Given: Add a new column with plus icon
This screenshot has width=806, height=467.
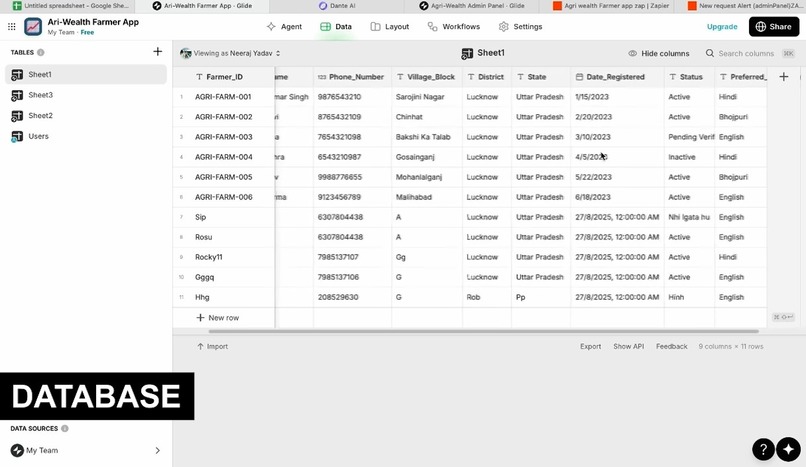Looking at the screenshot, I should [x=783, y=77].
